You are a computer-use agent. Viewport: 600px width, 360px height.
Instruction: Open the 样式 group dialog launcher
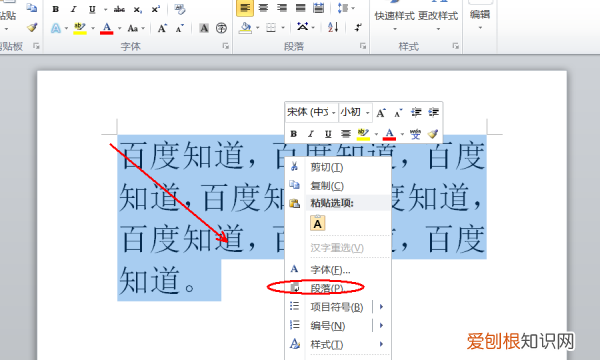point(455,46)
